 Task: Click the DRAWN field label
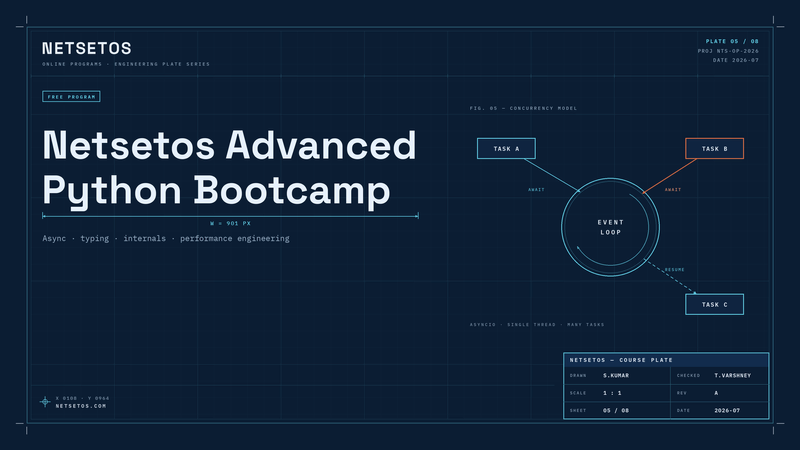click(578, 376)
